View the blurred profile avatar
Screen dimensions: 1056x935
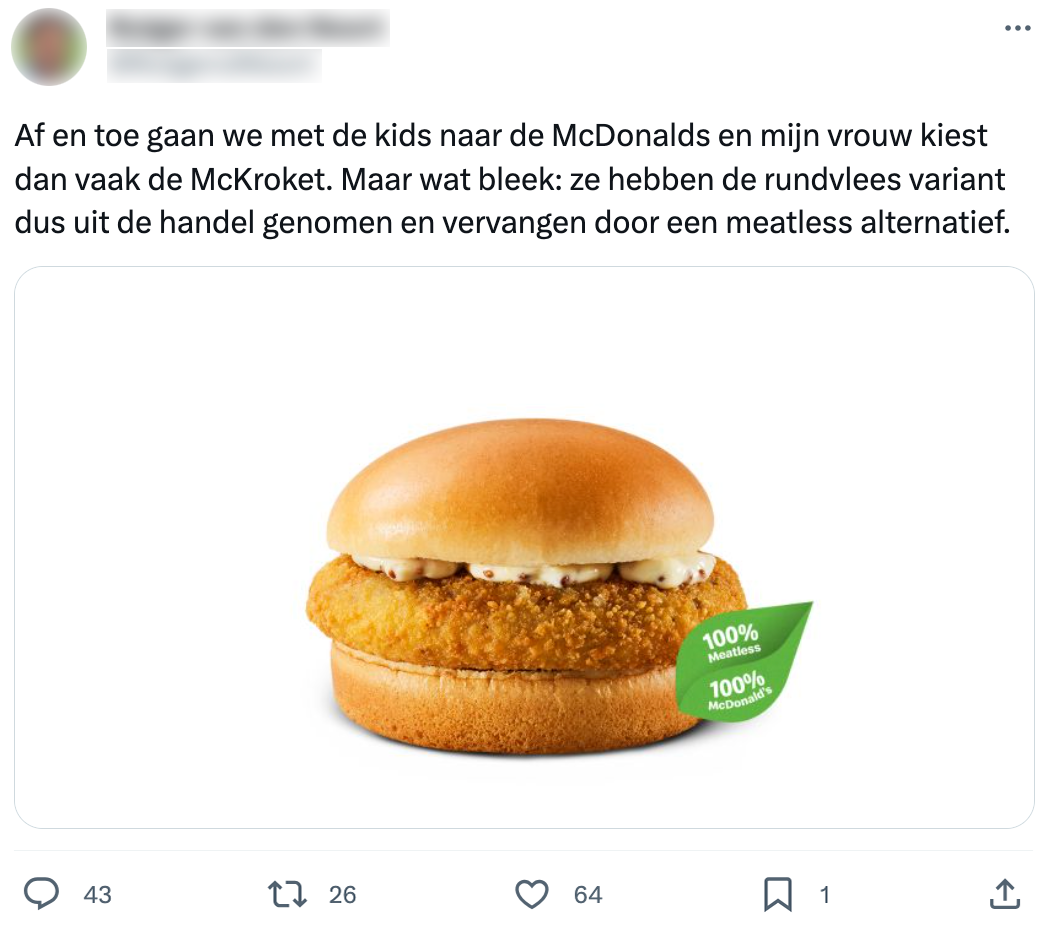pyautogui.click(x=49, y=47)
